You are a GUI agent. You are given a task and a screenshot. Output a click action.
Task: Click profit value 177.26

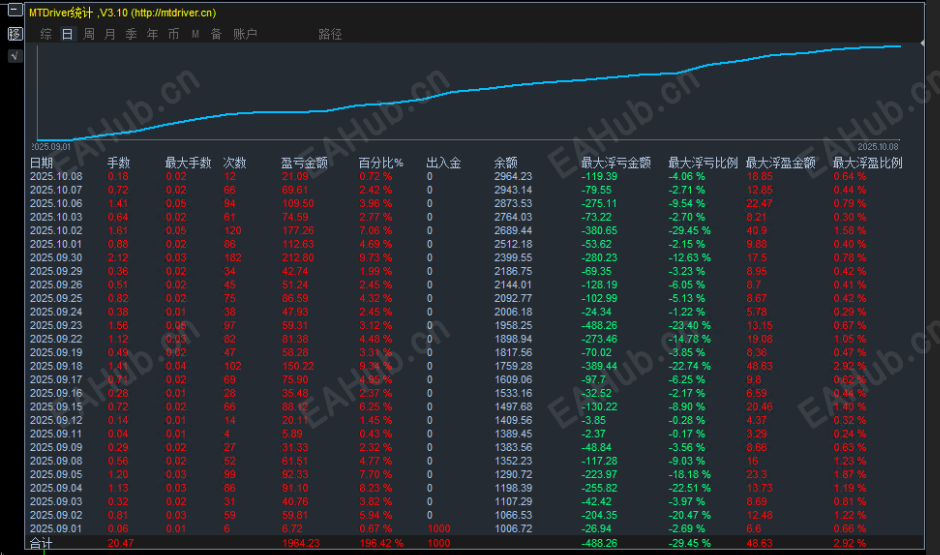[x=298, y=231]
